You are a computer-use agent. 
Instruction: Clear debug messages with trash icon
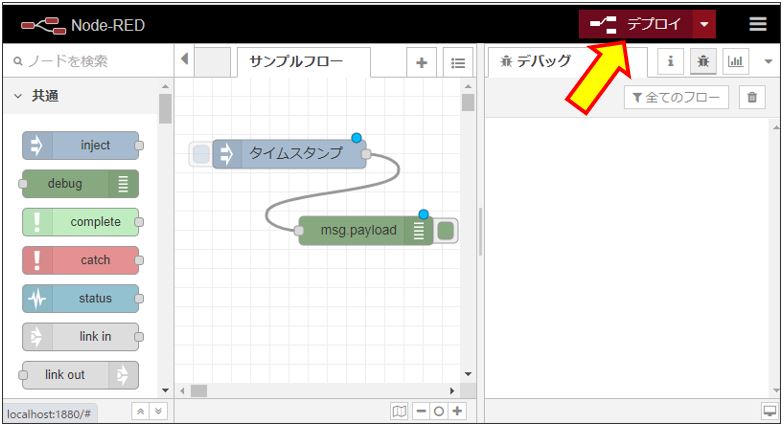pyautogui.click(x=752, y=97)
